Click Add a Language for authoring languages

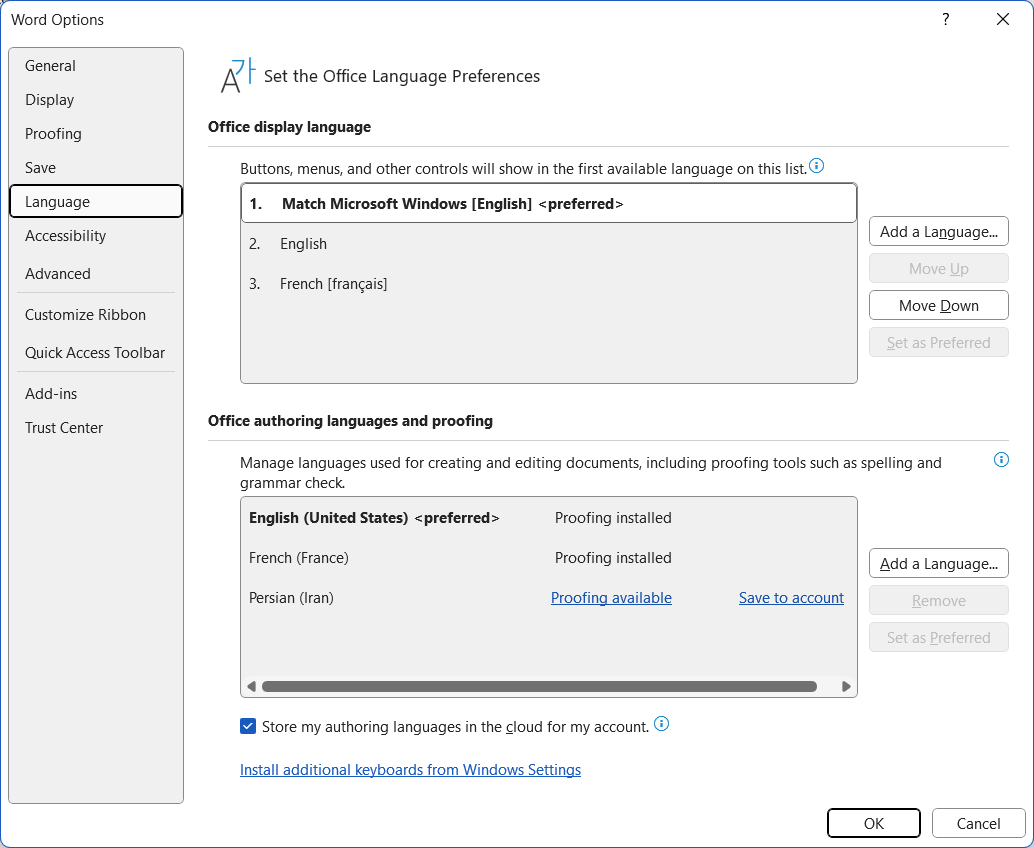point(938,564)
